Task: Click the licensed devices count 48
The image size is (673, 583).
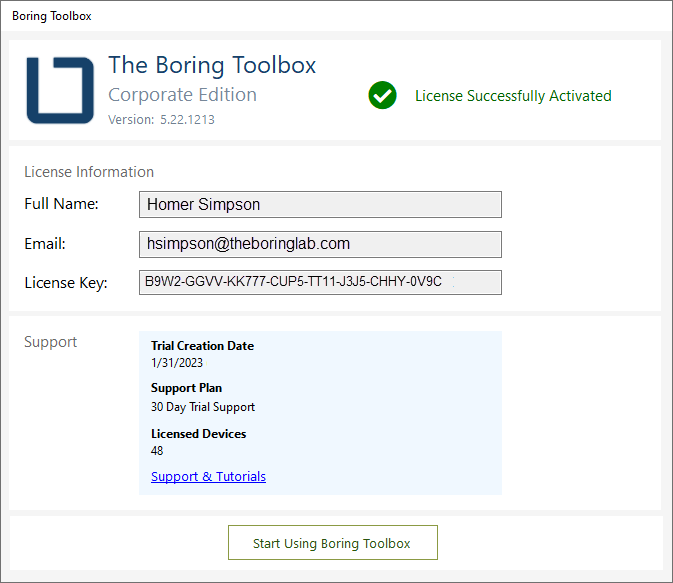Action: (x=157, y=451)
